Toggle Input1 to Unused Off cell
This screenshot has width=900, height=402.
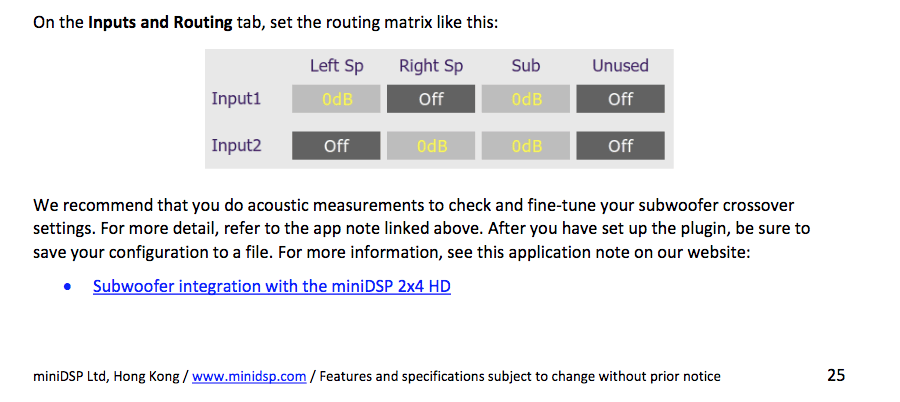(x=620, y=99)
